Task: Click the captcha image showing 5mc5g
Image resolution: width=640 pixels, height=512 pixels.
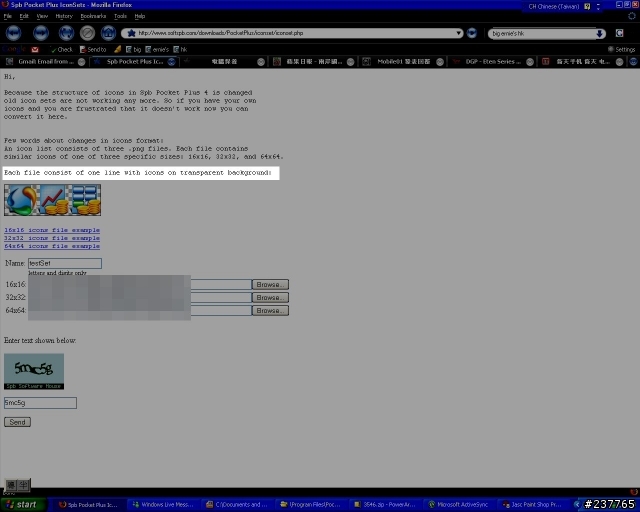Action: [x=34, y=372]
